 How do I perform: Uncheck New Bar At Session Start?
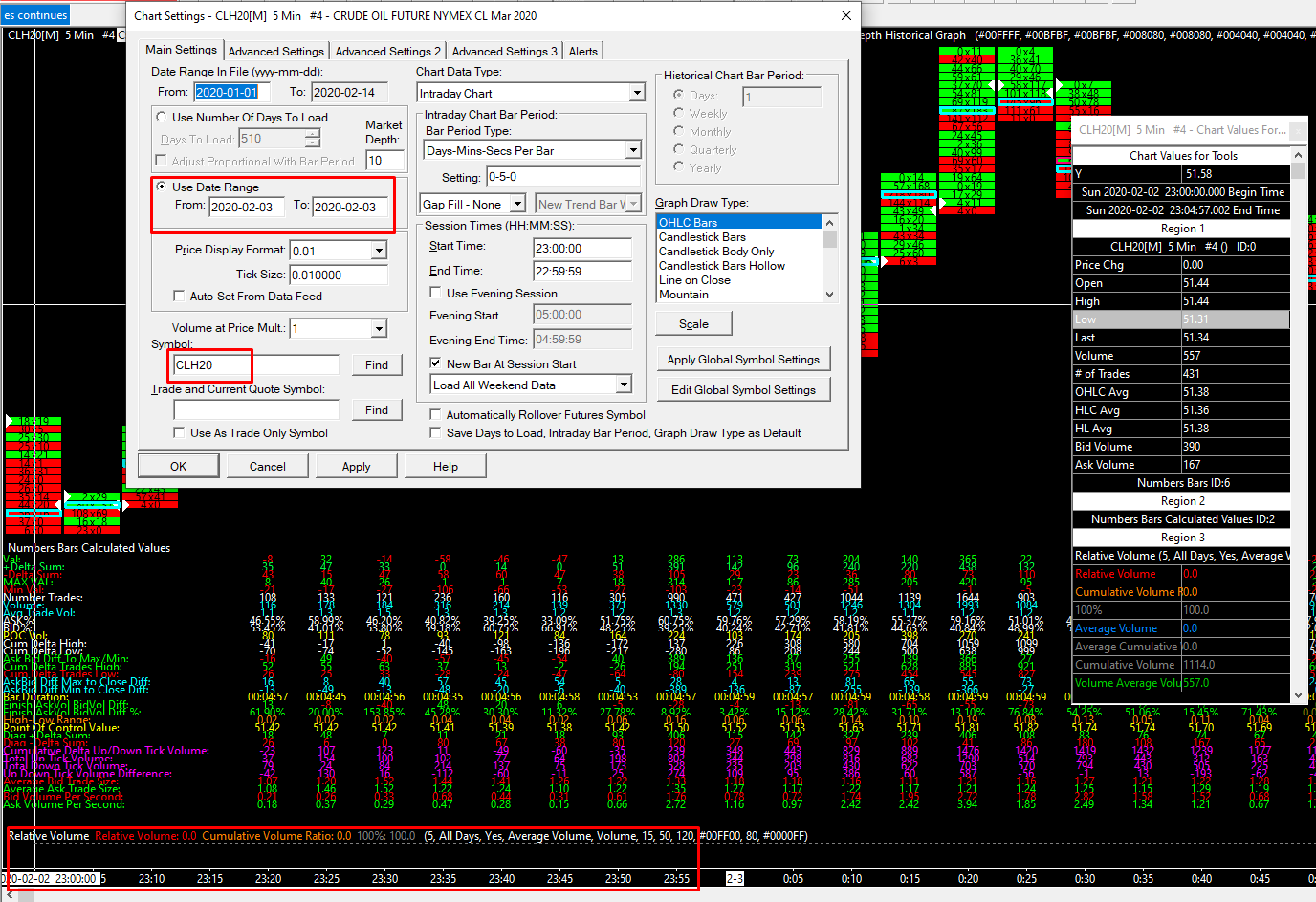[436, 363]
